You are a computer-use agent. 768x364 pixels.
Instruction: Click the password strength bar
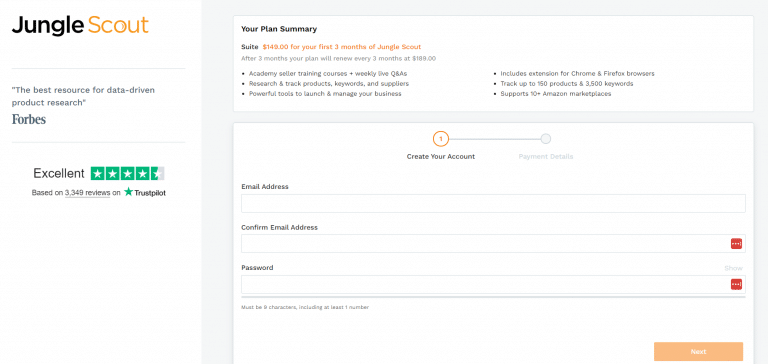pyautogui.click(x=493, y=296)
